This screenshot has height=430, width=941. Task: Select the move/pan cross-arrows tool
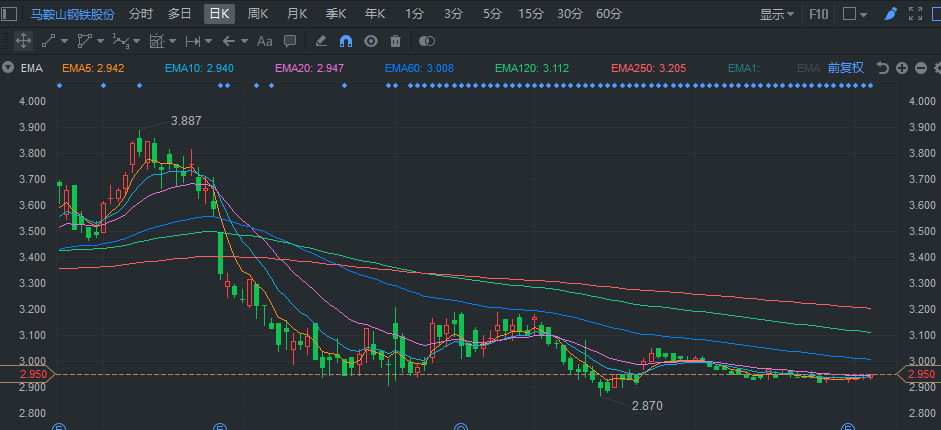(23, 41)
